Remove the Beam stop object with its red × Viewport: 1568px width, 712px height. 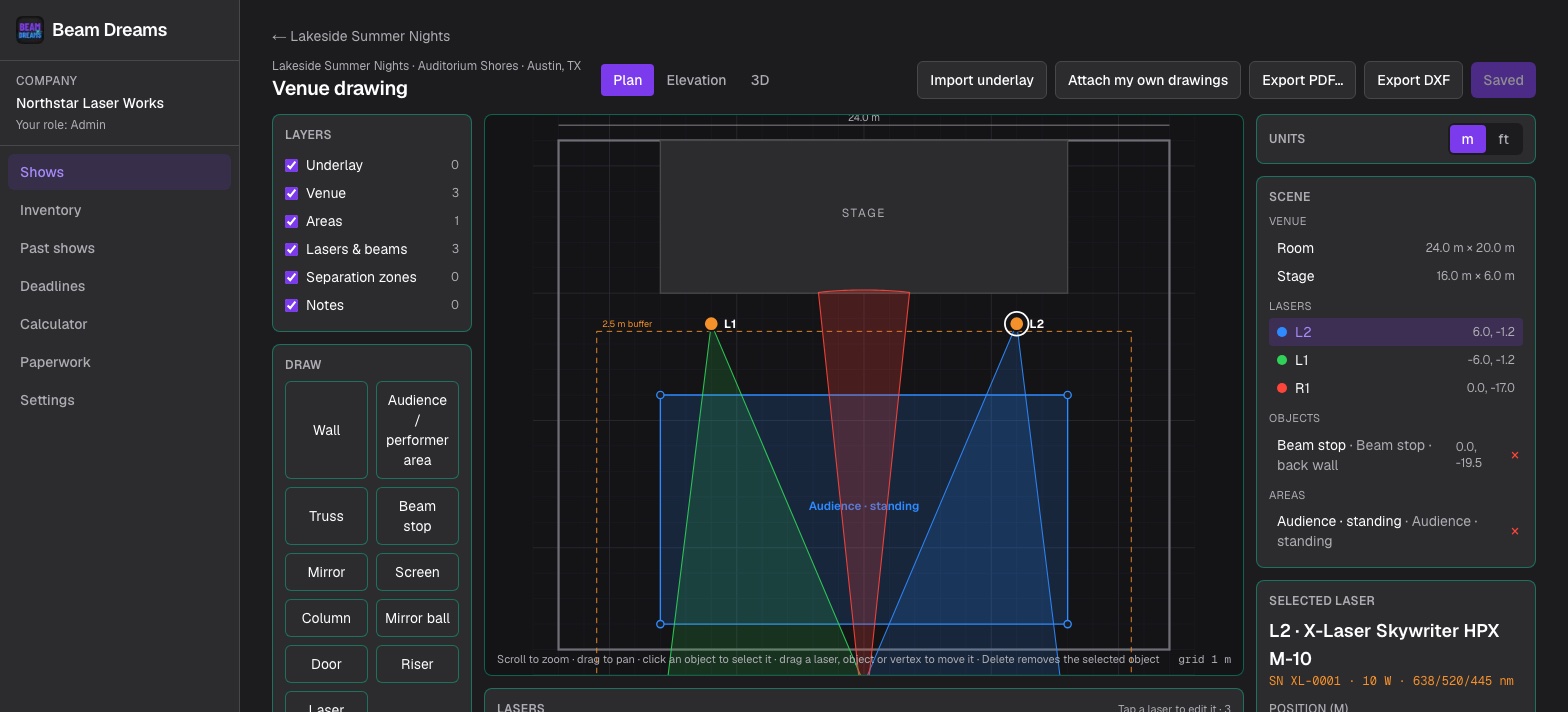point(1514,455)
